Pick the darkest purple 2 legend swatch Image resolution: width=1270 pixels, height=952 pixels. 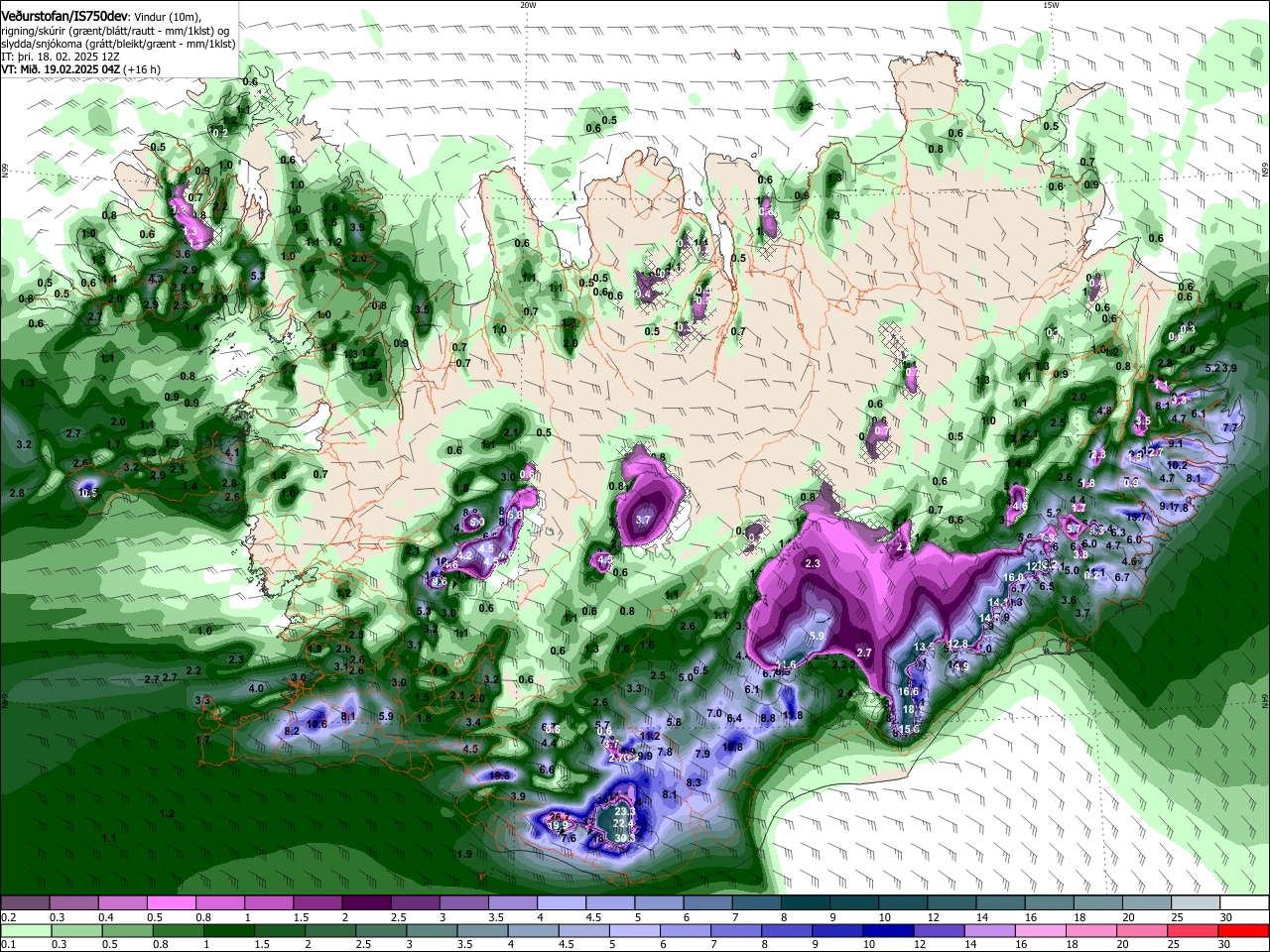tap(365, 902)
